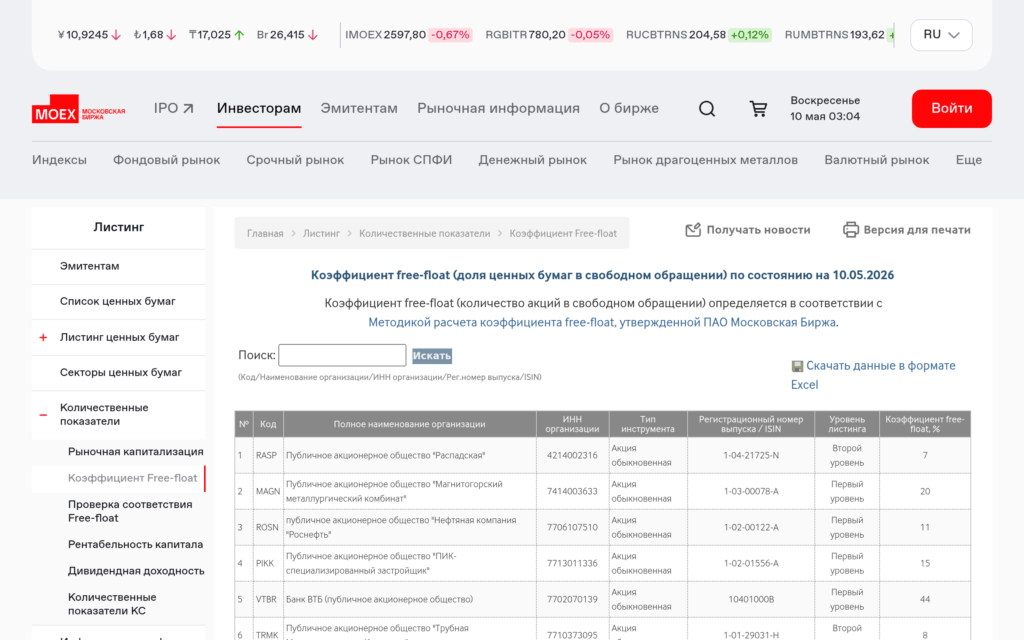Click Количественные показатели breadcrumb link
Screen dimensions: 1024x640
coord(424,233)
